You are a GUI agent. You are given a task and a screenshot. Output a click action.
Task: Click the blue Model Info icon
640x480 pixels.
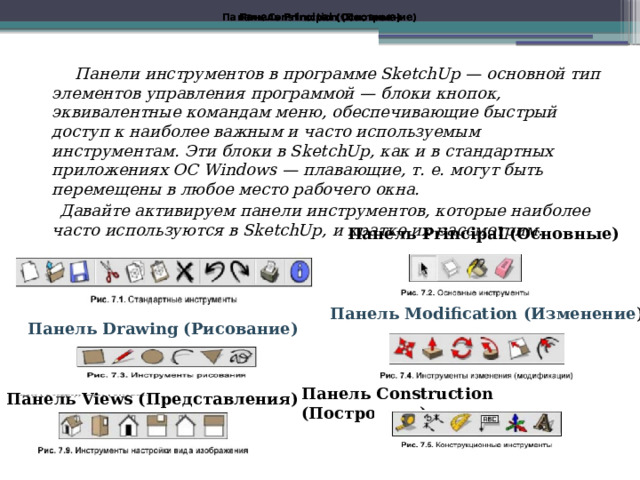pos(300,272)
